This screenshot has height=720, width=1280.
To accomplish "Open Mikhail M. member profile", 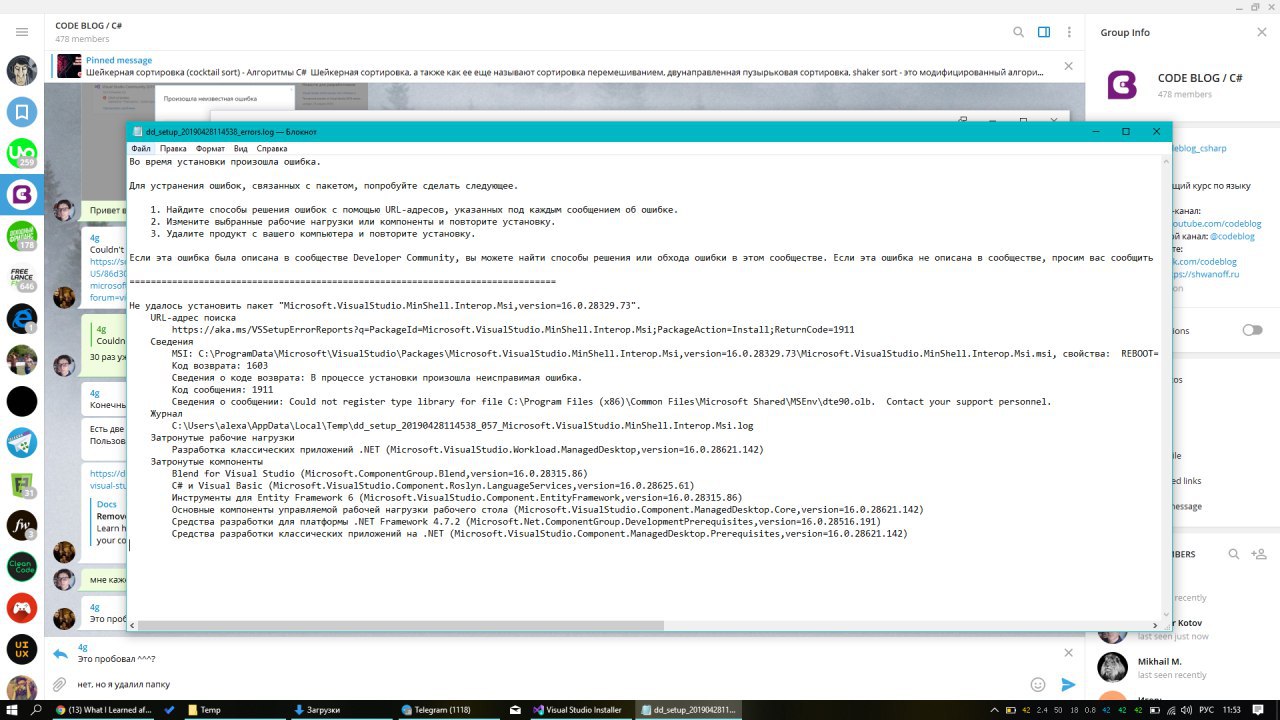I will pyautogui.click(x=1180, y=667).
